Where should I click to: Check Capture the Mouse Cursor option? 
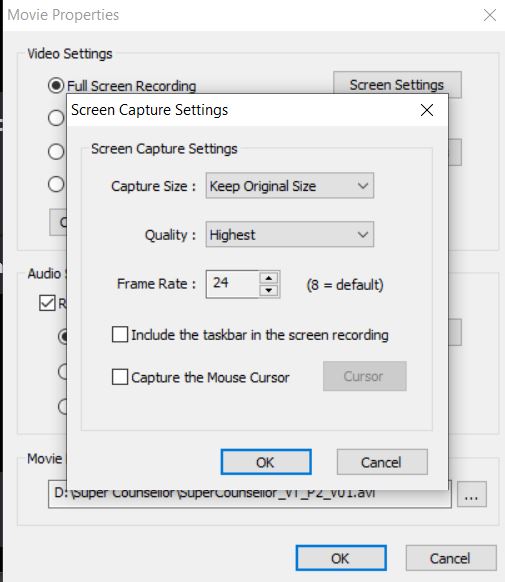click(x=120, y=377)
